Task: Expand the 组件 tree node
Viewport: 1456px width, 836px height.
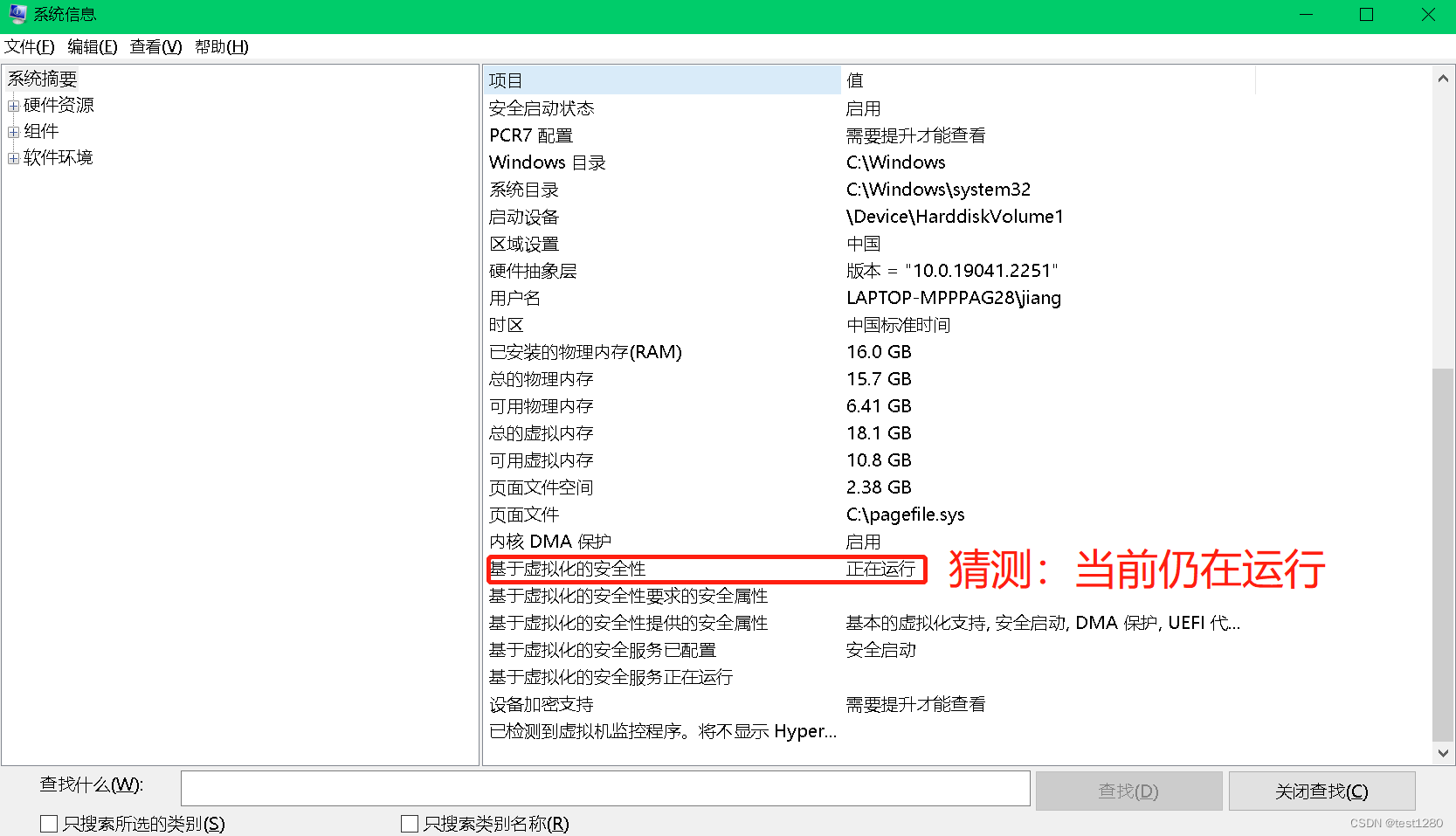Action: 13,131
